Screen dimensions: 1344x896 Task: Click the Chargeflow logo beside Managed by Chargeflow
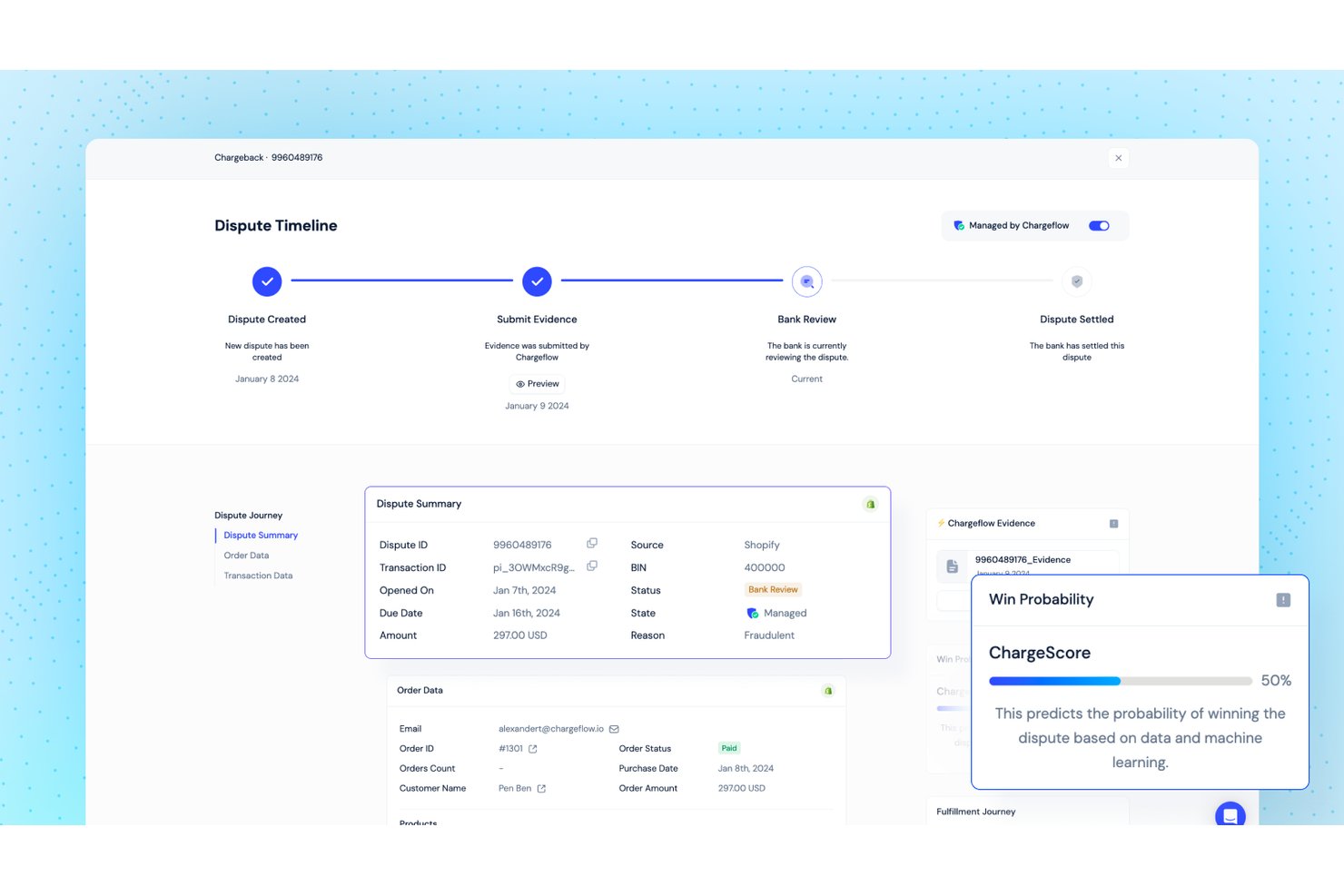point(959,226)
